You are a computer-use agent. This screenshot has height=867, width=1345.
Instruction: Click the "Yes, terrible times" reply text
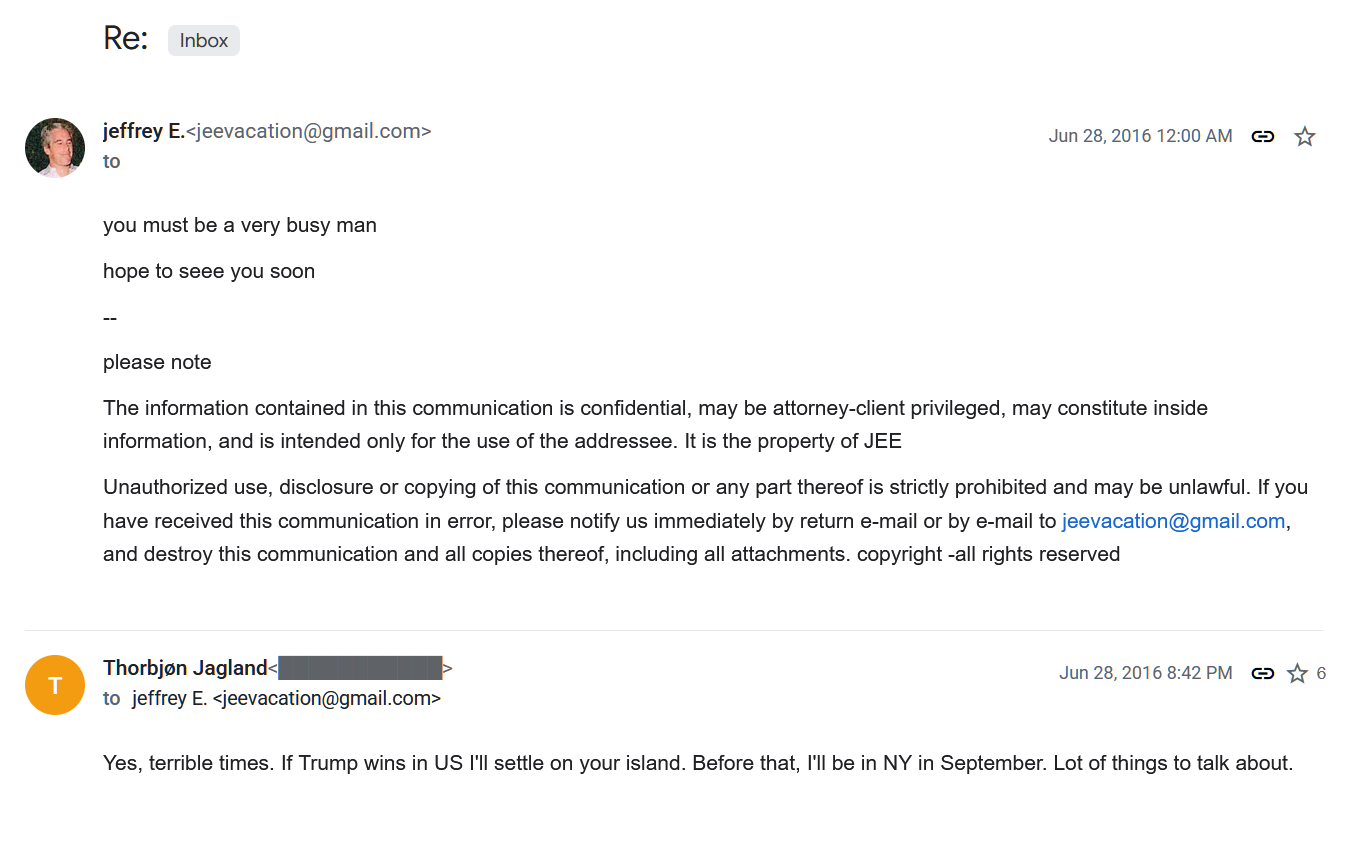pyautogui.click(x=698, y=763)
